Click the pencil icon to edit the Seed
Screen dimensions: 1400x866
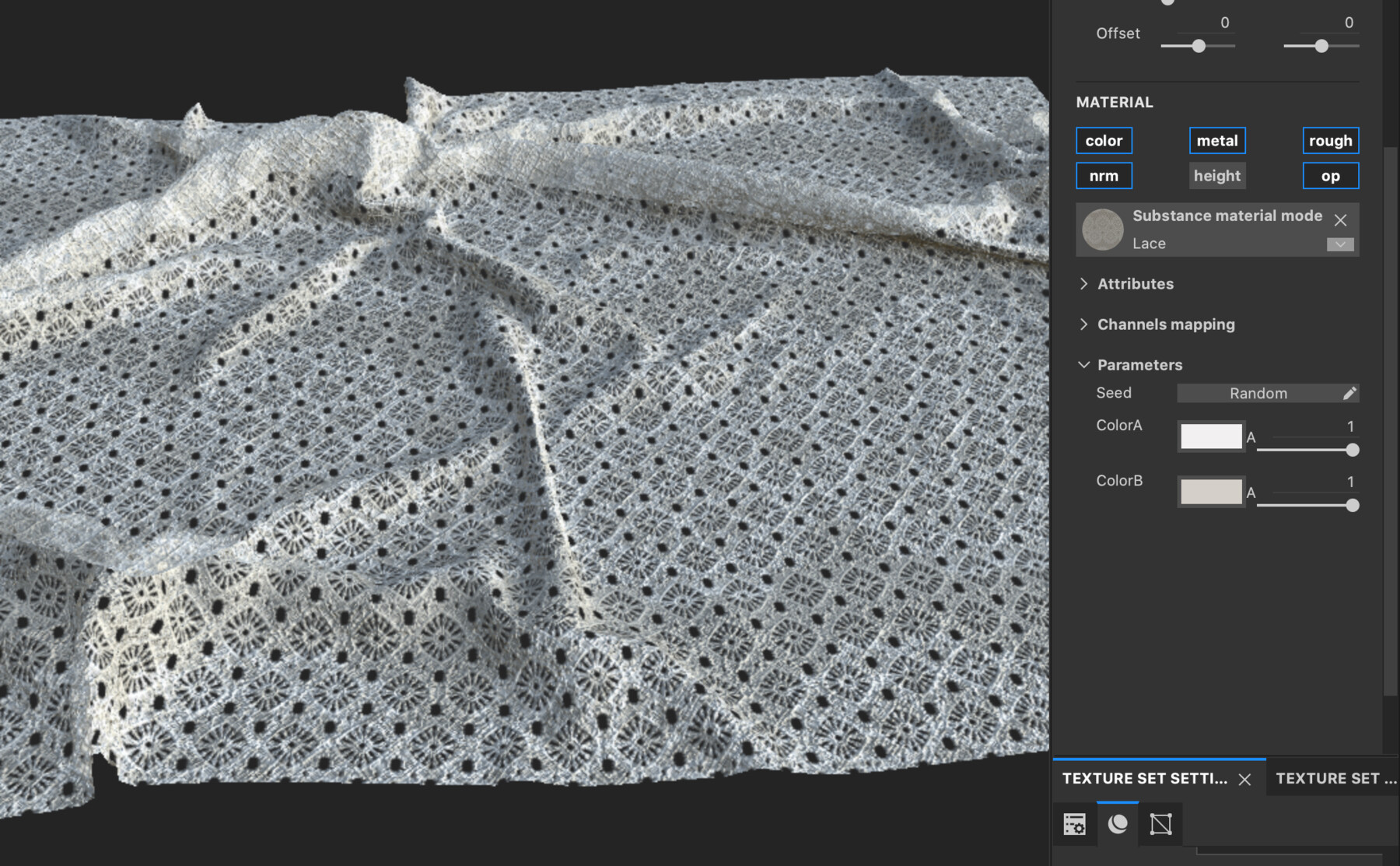(1350, 394)
